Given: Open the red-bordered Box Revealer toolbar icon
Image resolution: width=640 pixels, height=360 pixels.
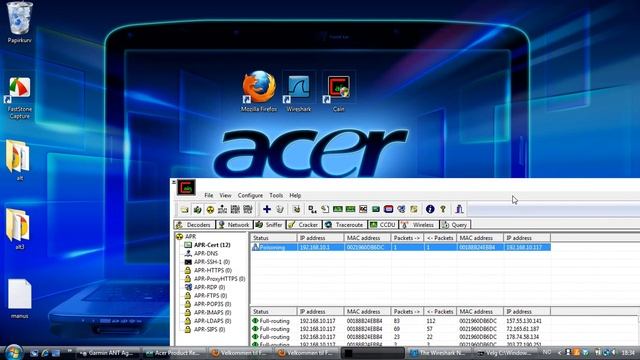Looking at the screenshot, I should tap(389, 209).
